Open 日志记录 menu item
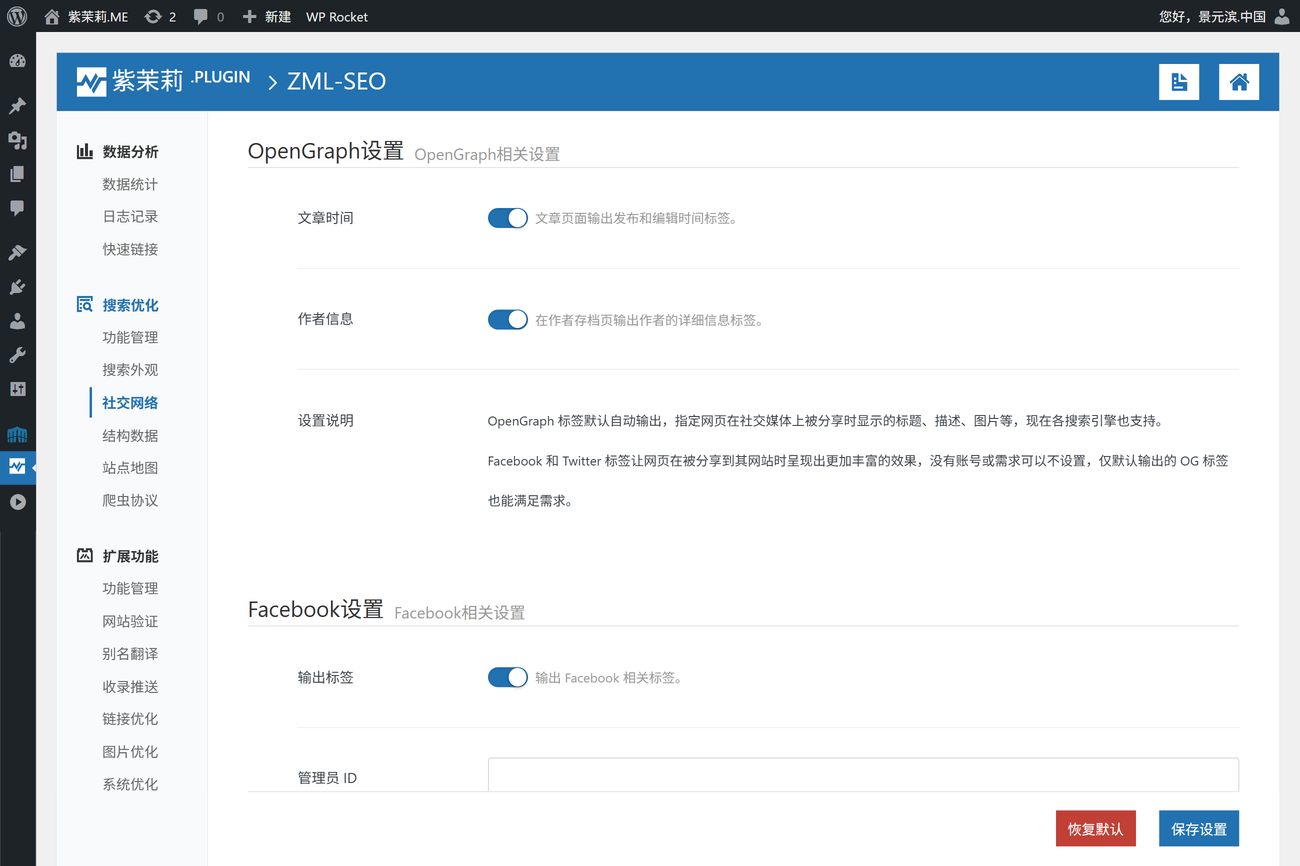1300x866 pixels. pyautogui.click(x=130, y=216)
